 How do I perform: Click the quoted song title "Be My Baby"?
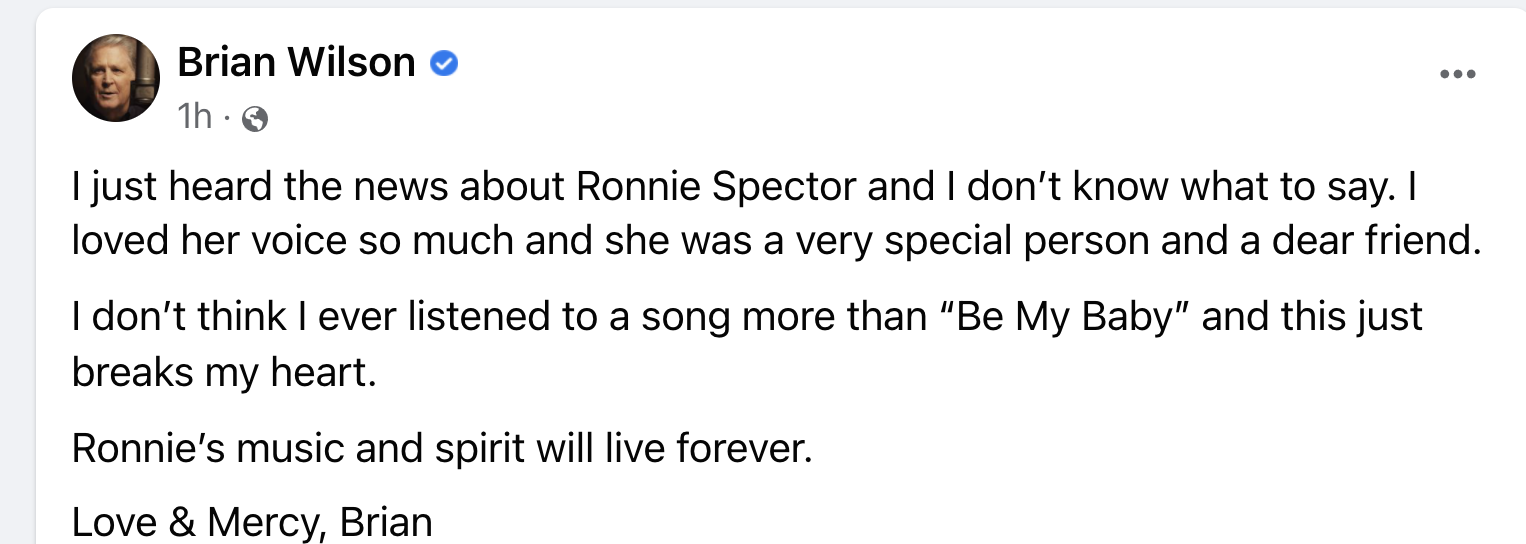pos(1064,318)
